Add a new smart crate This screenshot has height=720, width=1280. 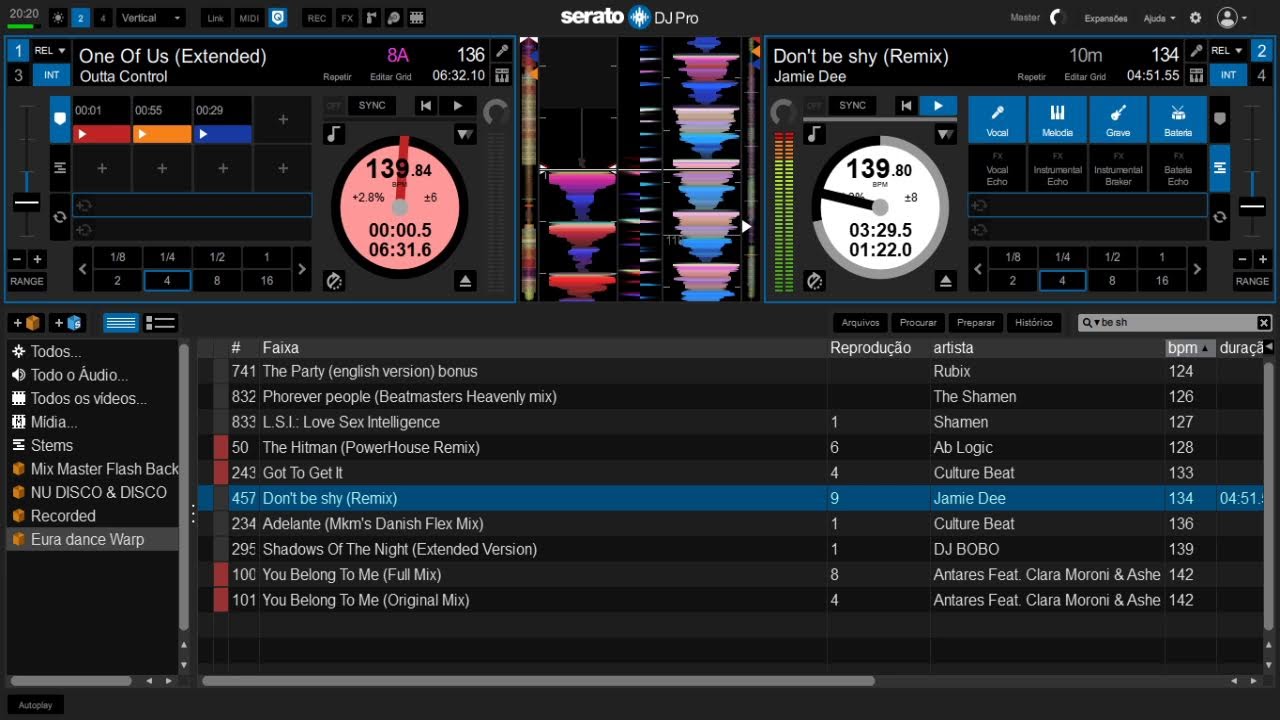[68, 322]
